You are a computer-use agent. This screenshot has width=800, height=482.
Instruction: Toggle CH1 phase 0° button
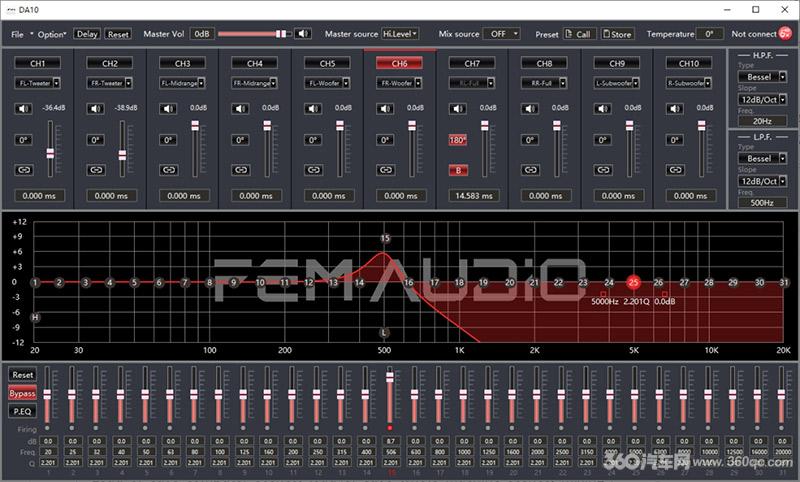[23, 140]
